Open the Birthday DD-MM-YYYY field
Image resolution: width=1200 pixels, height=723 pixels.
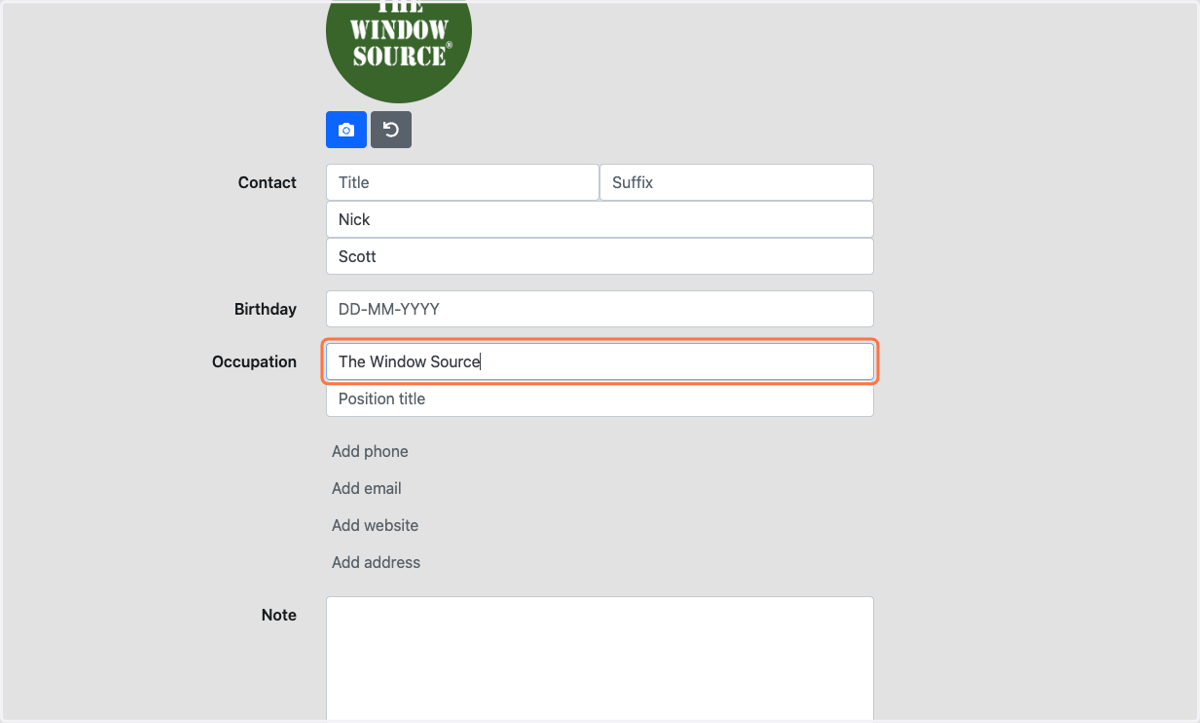(x=600, y=309)
